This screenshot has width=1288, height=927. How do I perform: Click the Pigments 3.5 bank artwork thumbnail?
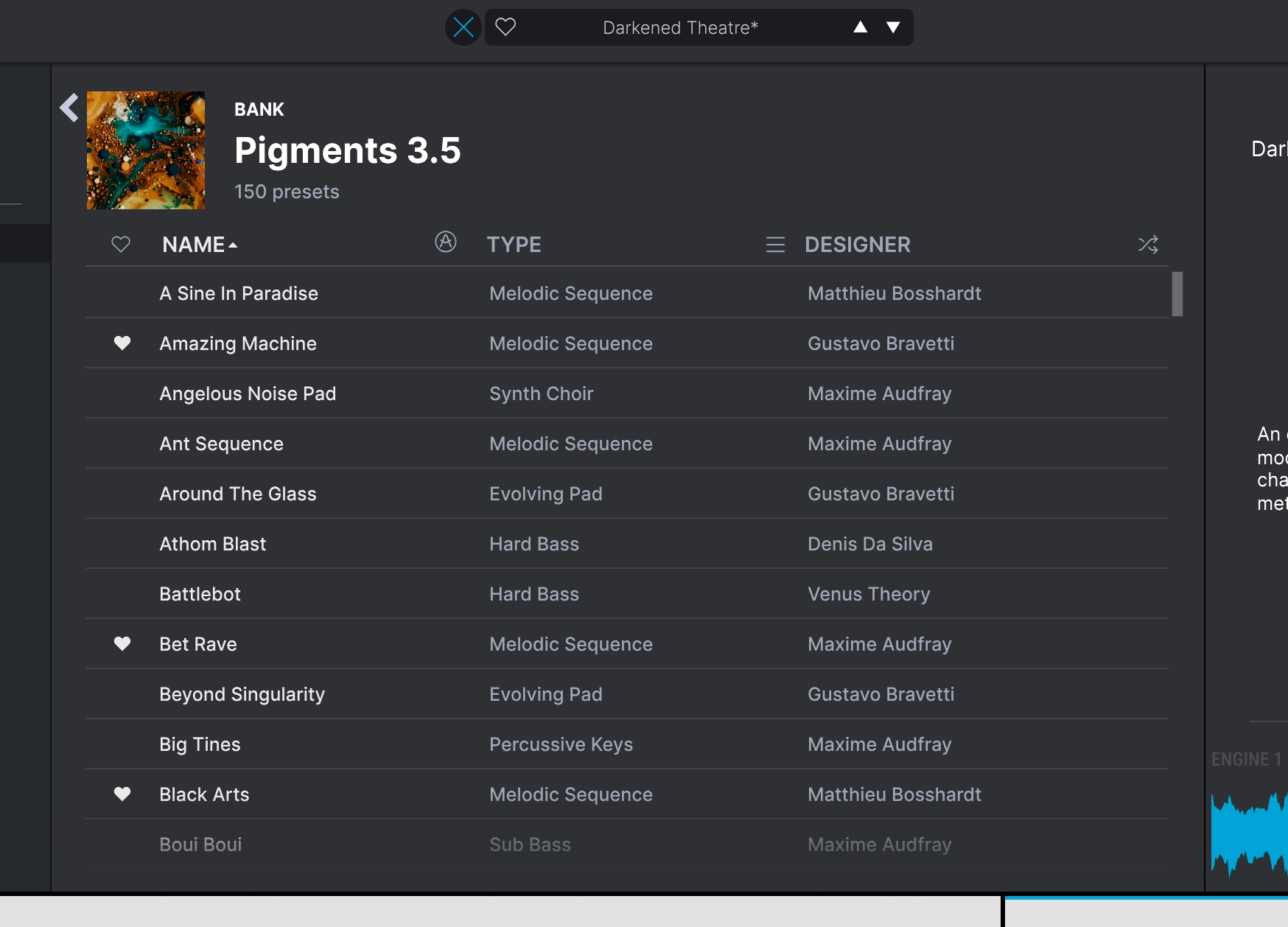click(x=146, y=150)
